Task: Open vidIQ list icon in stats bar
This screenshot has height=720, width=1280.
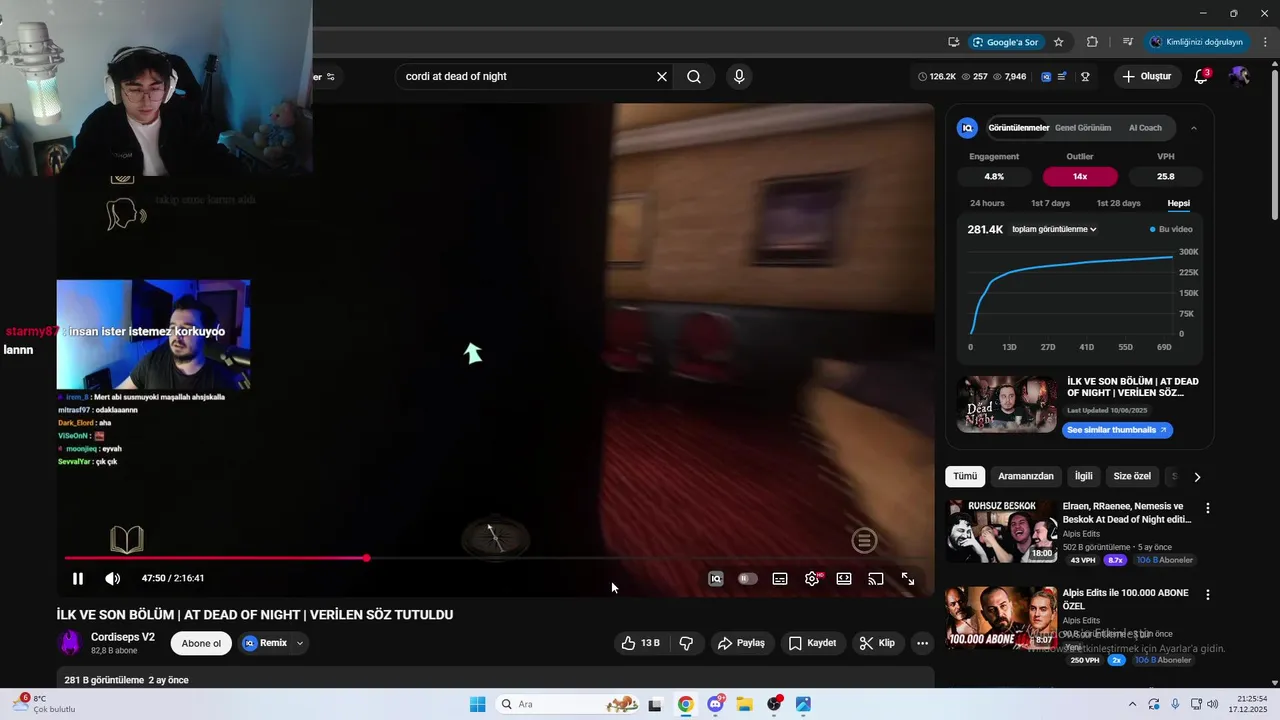Action: pos(1062,77)
